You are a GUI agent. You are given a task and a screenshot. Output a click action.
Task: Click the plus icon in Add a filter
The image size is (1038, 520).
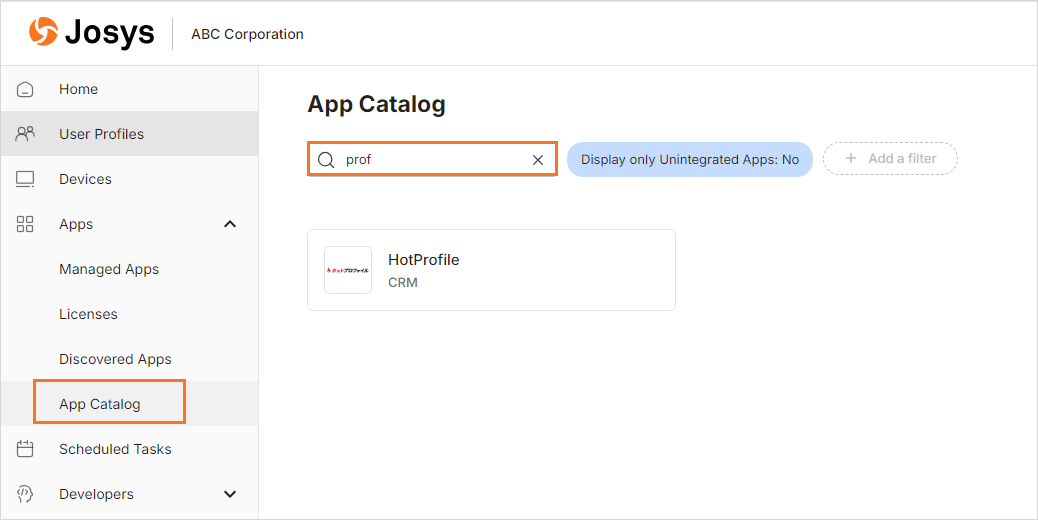(851, 158)
